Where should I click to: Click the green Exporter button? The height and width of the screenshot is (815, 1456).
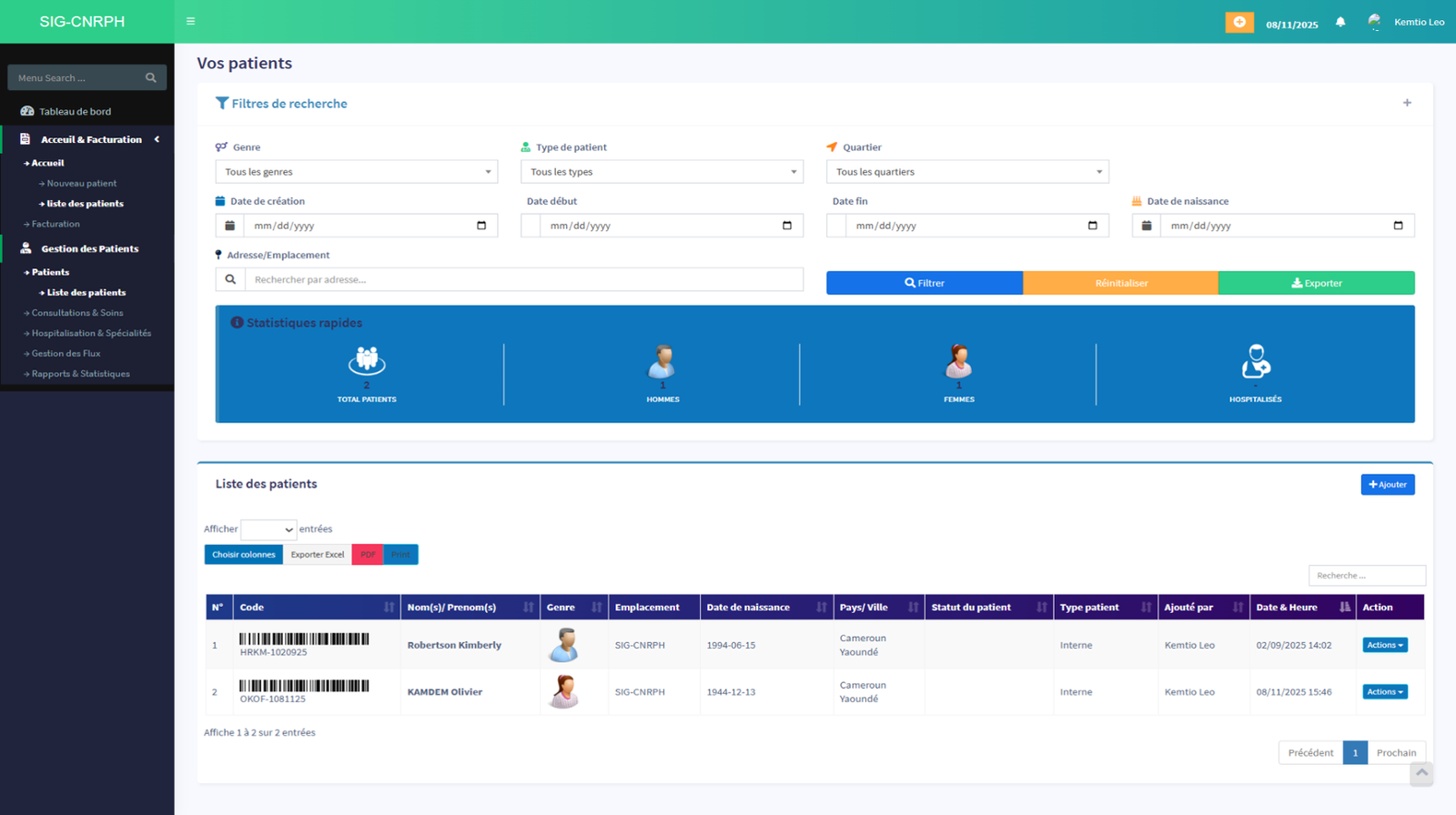(1316, 283)
